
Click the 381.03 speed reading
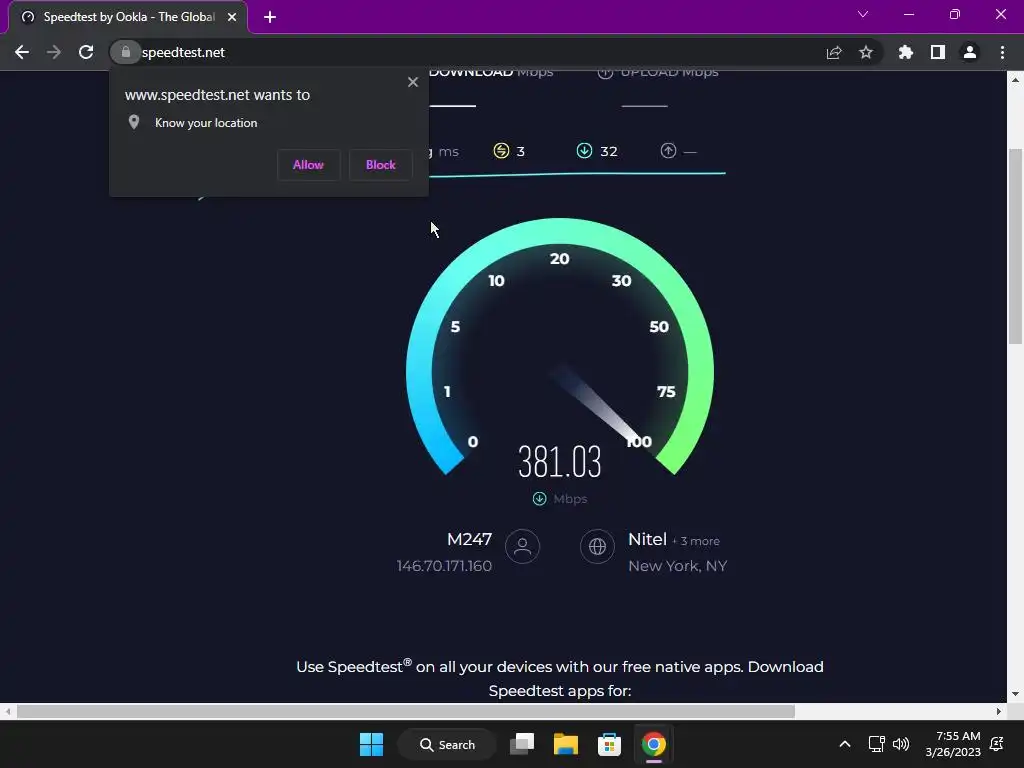[x=560, y=461]
